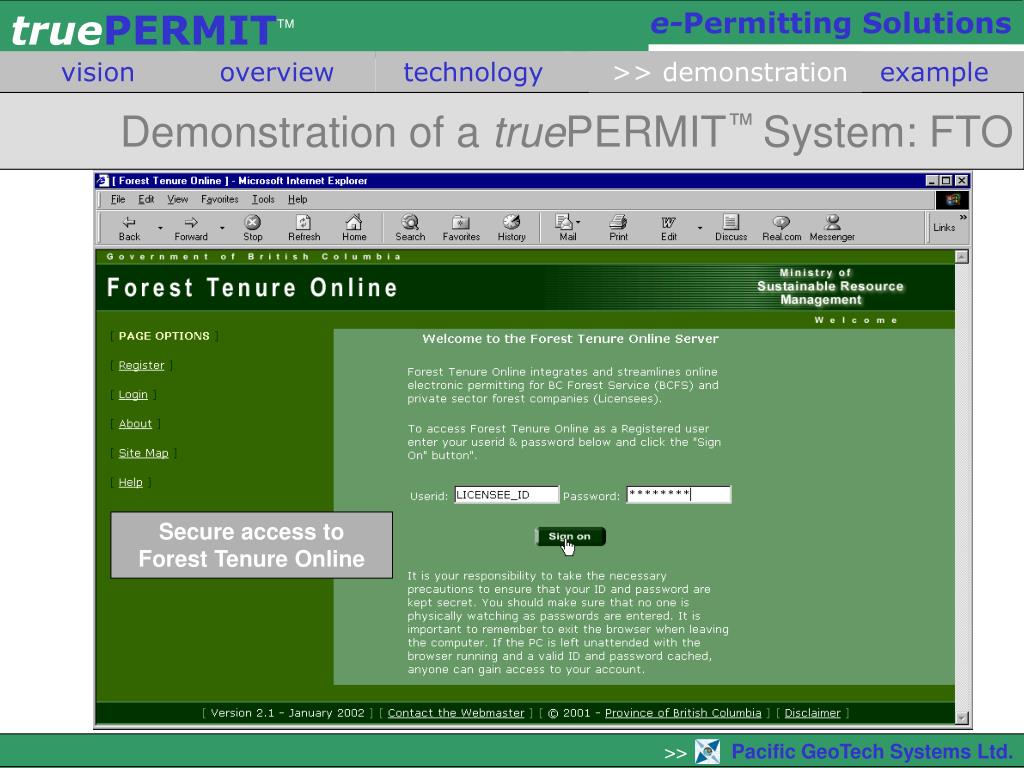Click the Forest Tenure Online banner heading

tap(252, 288)
